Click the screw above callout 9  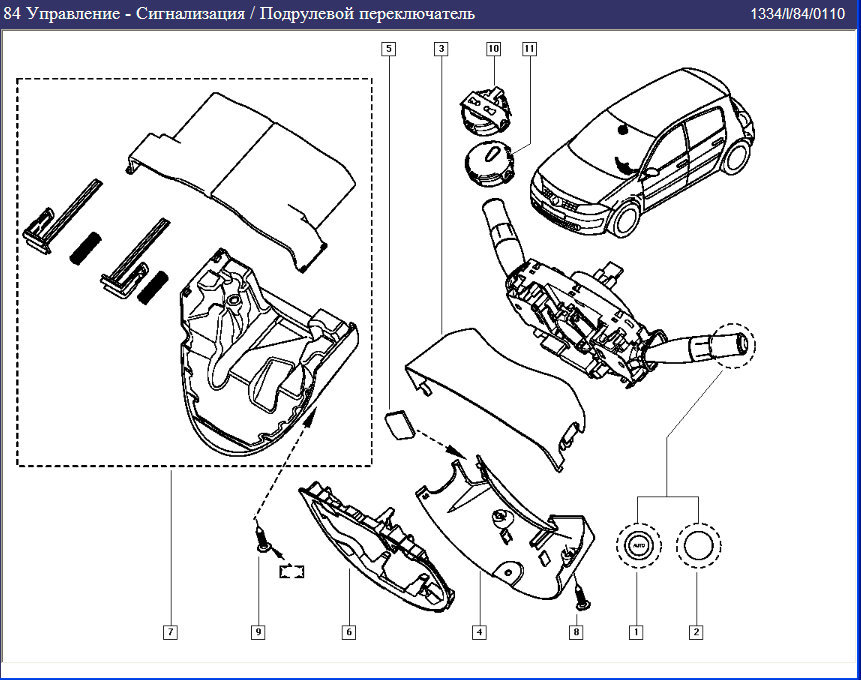[x=262, y=538]
